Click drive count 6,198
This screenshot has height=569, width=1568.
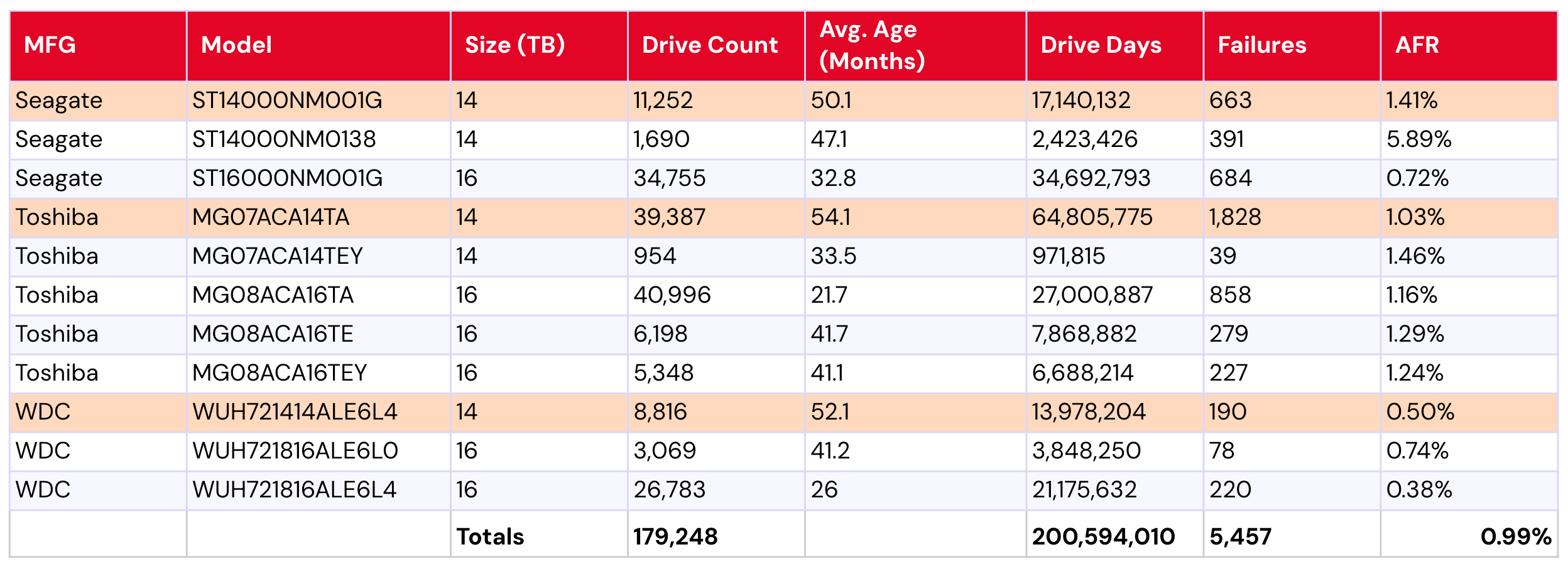tap(660, 334)
